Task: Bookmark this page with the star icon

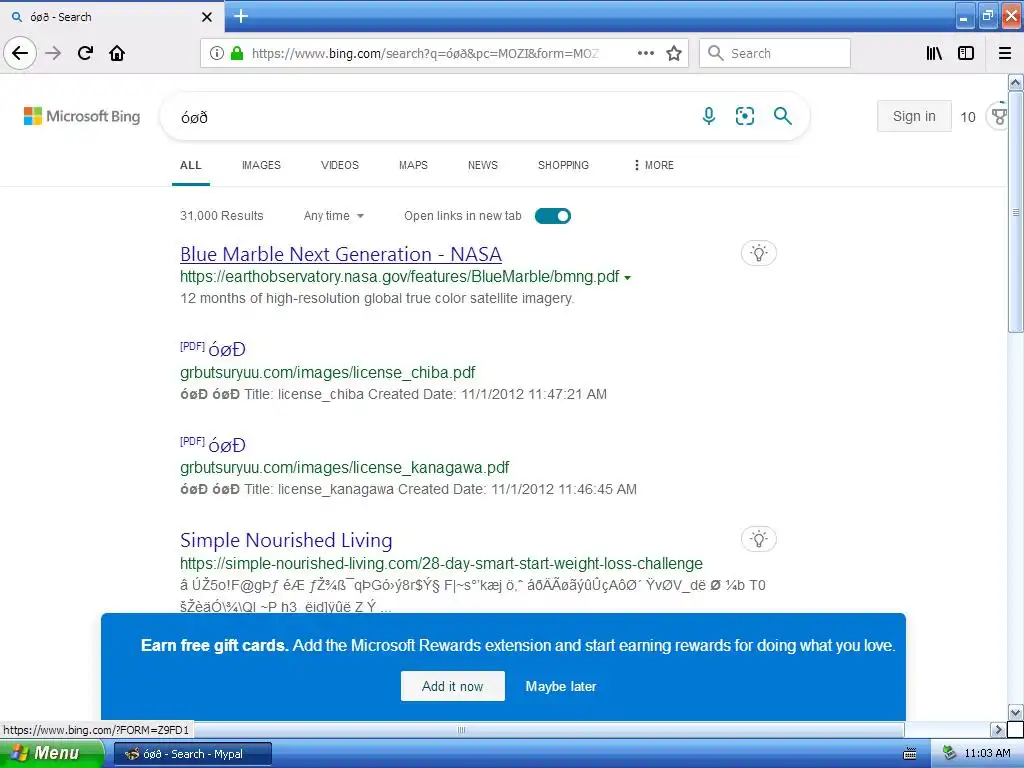Action: [674, 53]
